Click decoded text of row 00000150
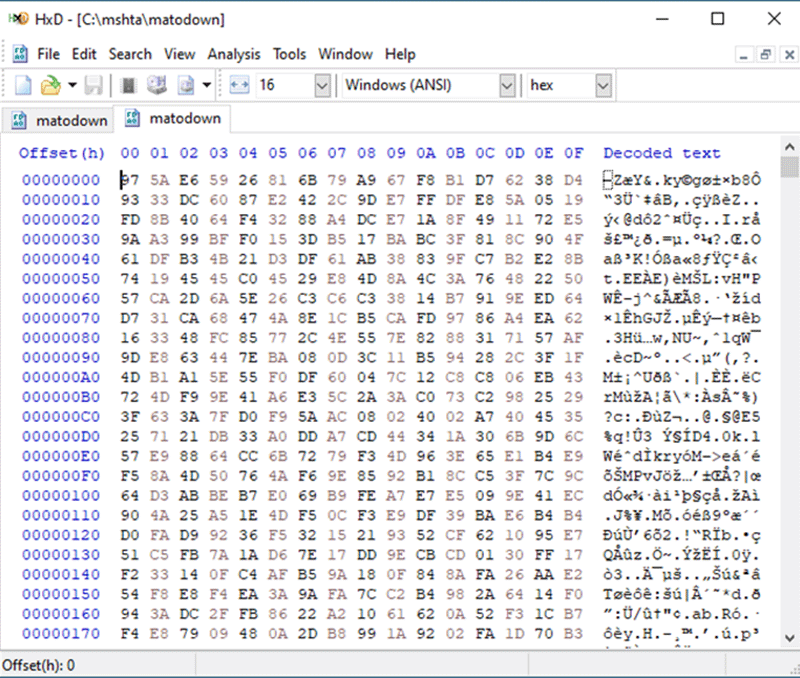Screen dimensions: 800x678 coord(682,594)
